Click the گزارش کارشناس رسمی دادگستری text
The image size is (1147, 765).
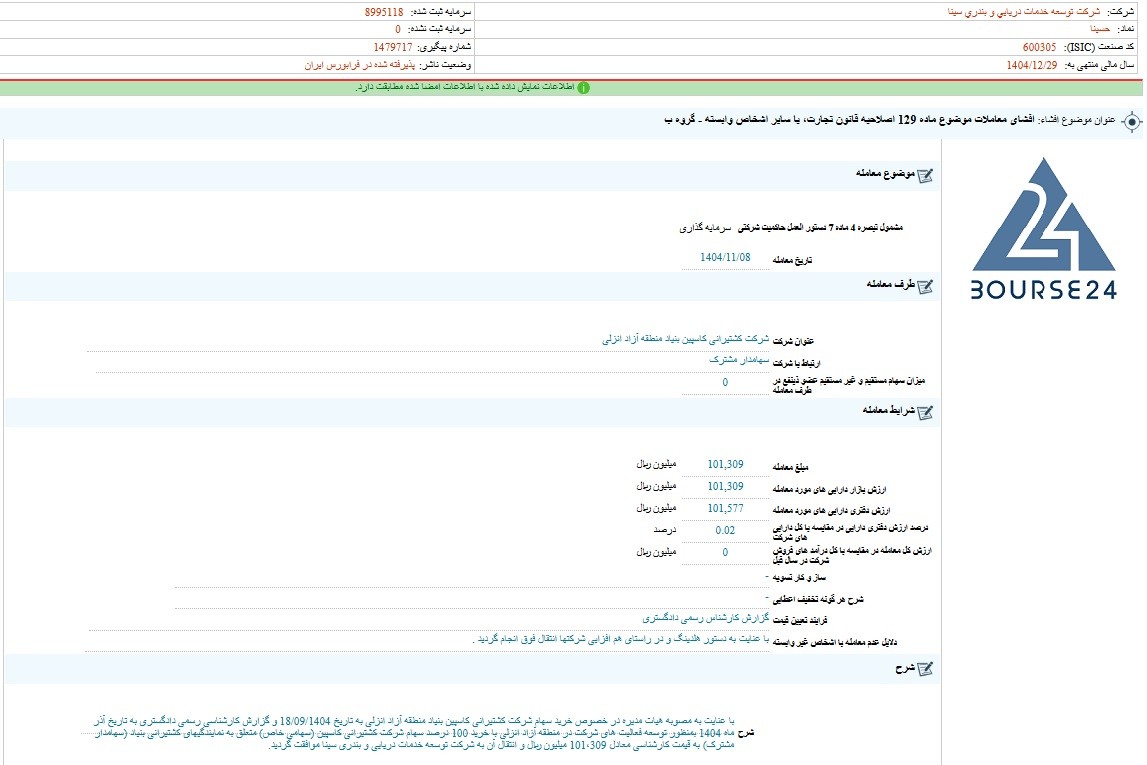pos(705,618)
